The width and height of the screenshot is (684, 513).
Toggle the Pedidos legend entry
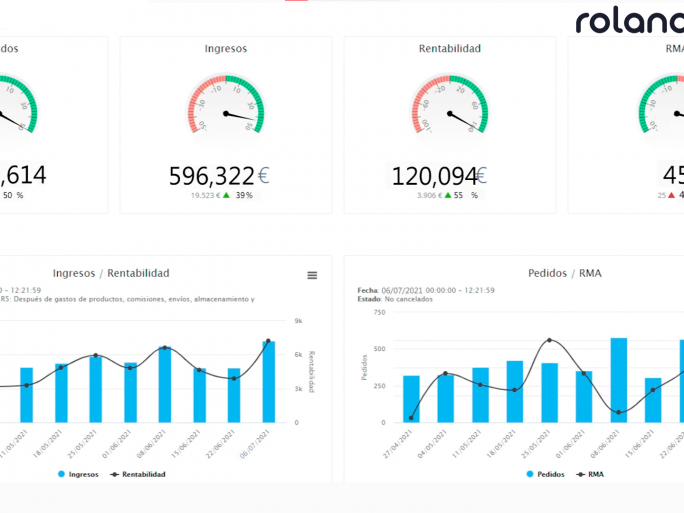coord(545,474)
